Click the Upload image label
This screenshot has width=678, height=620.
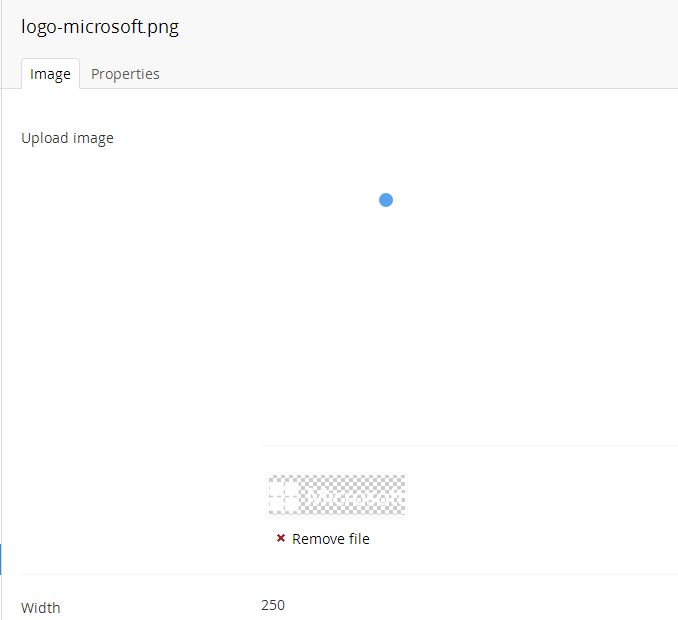pos(67,138)
